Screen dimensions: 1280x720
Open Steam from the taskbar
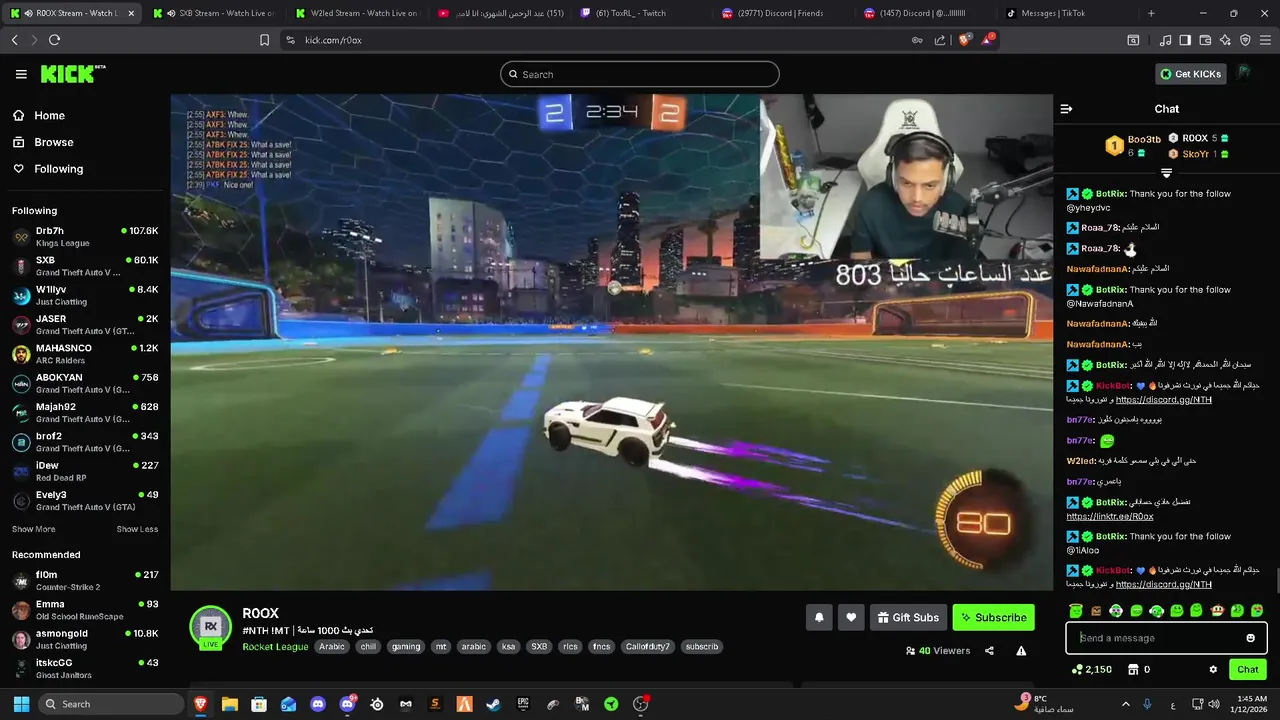[493, 704]
